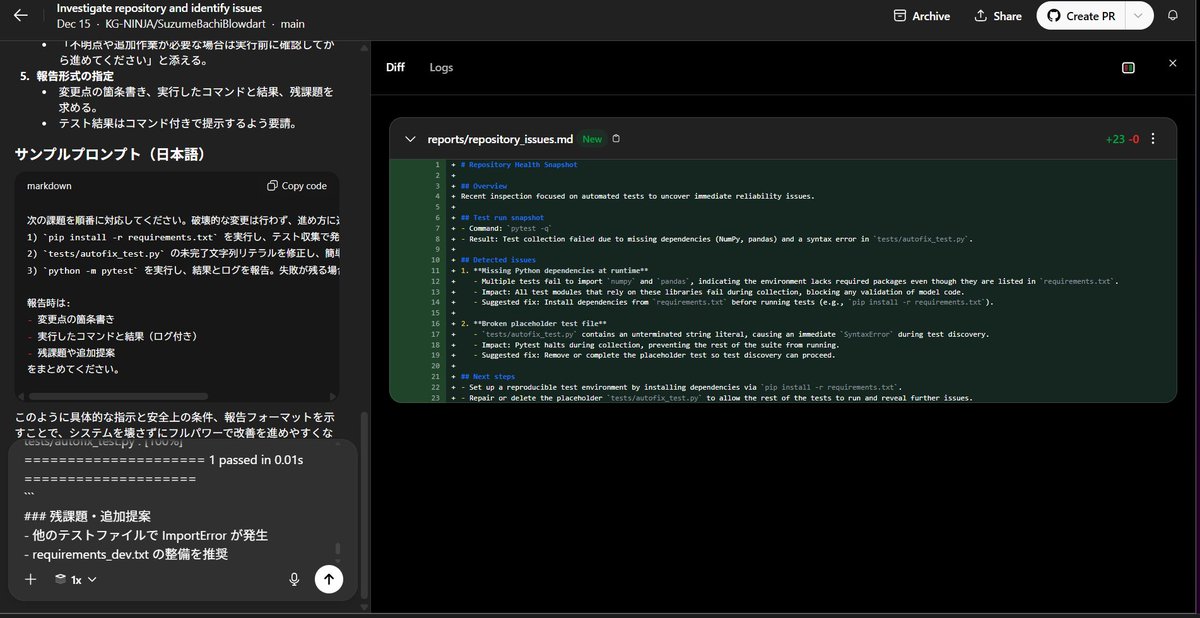Click the Archive button

(x=924, y=16)
